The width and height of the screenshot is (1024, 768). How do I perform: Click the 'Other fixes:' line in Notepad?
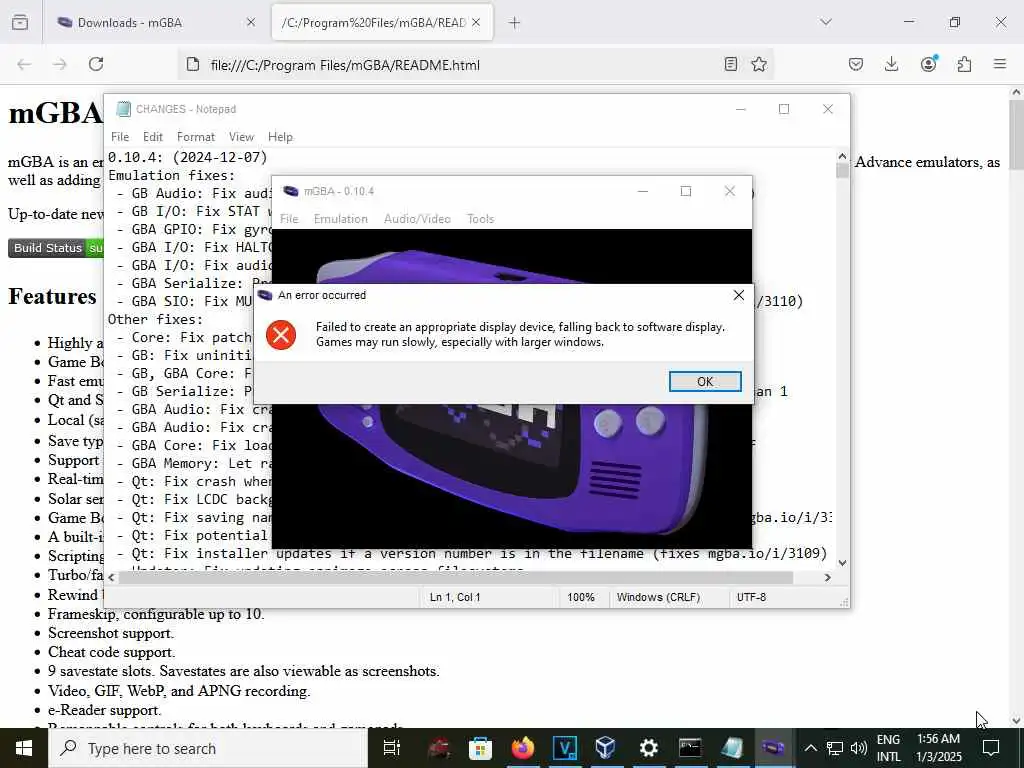click(x=155, y=319)
